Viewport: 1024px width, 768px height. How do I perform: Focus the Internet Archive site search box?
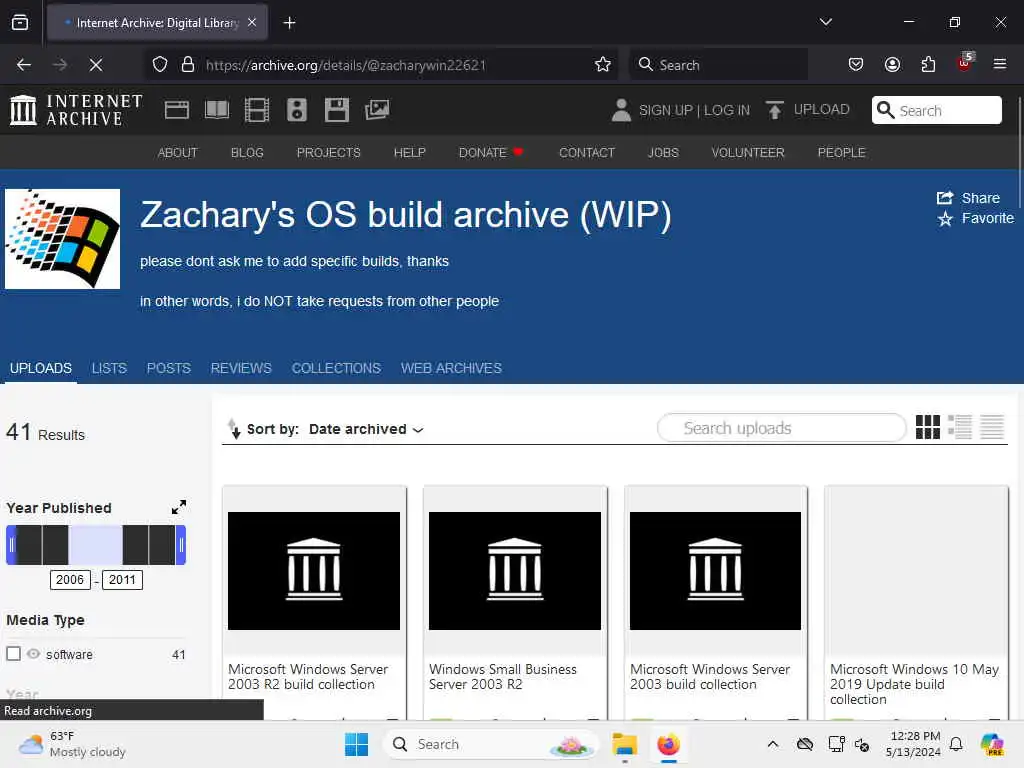tap(936, 110)
